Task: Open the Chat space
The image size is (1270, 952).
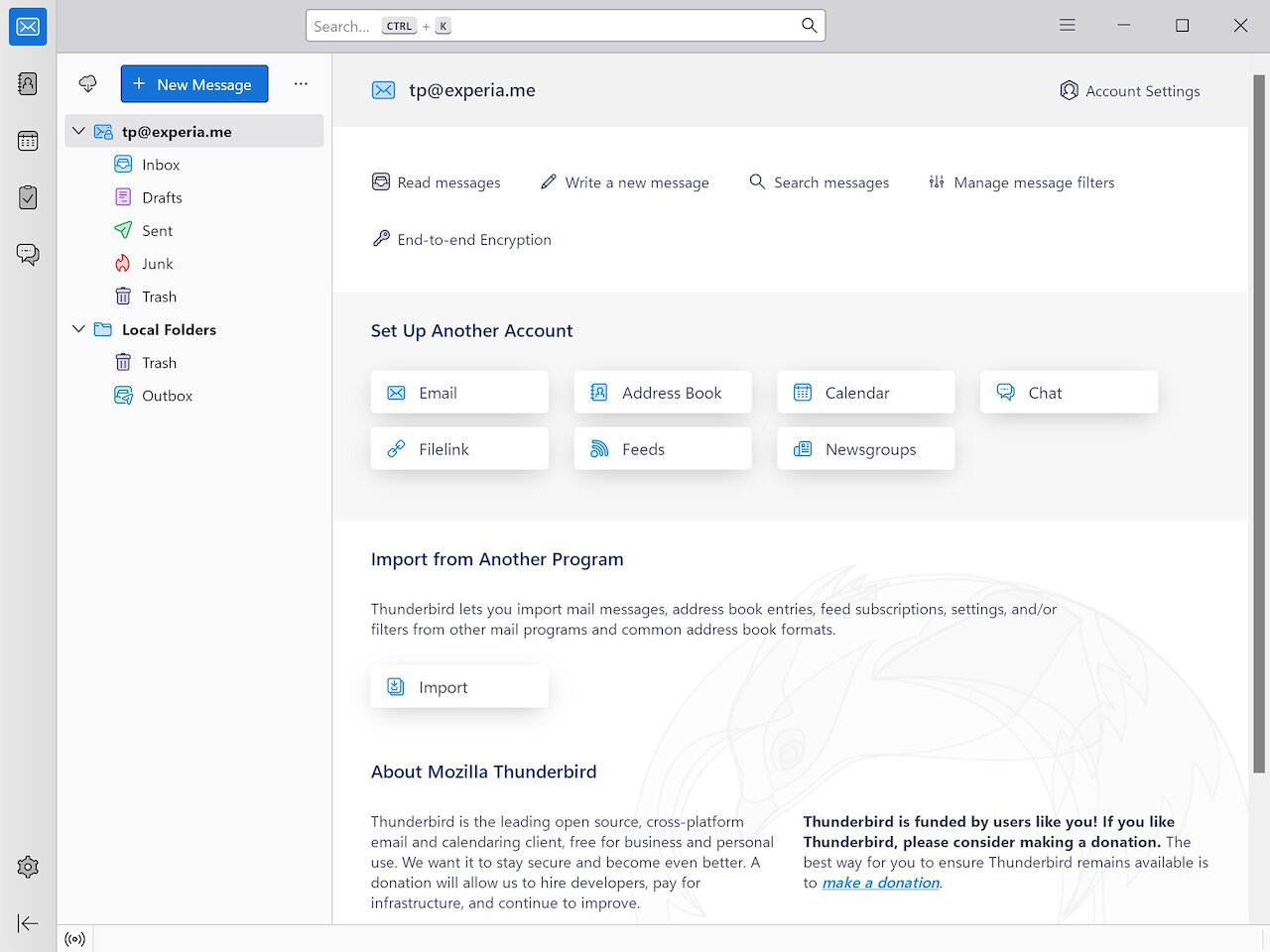Action: [27, 254]
